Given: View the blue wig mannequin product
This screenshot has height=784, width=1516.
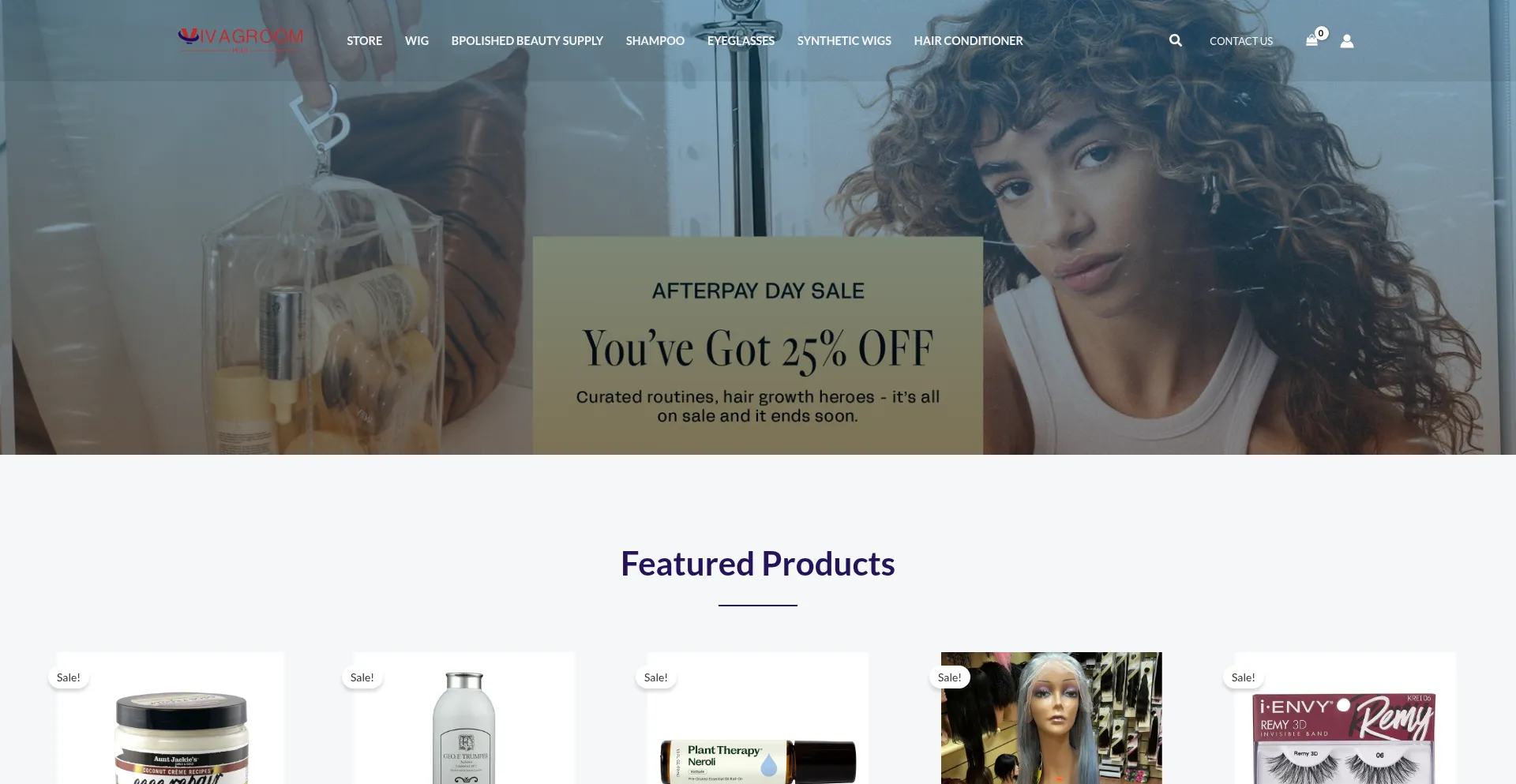Looking at the screenshot, I should (x=1052, y=718).
